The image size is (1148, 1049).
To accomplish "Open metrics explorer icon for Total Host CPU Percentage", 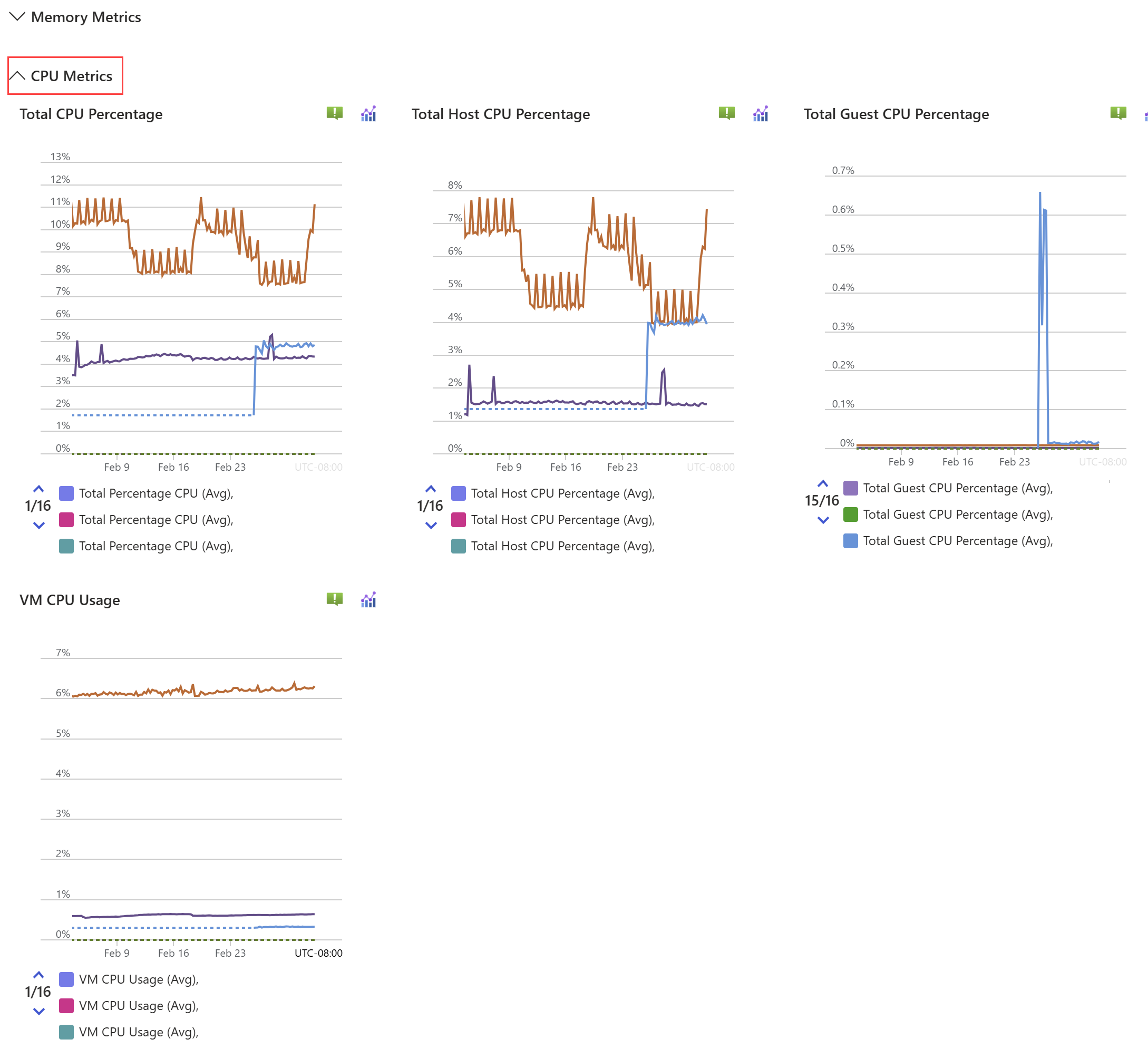I will pos(760,114).
